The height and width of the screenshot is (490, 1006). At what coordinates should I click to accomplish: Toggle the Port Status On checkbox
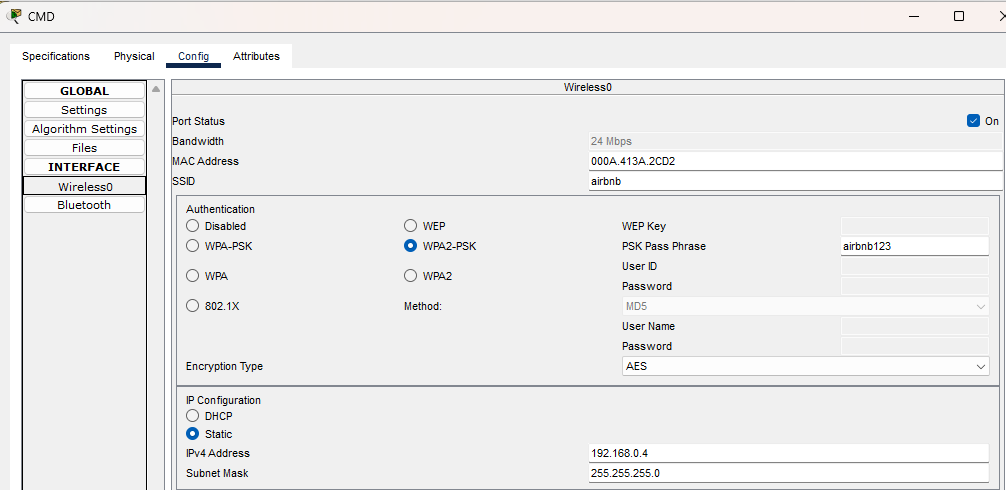click(973, 121)
